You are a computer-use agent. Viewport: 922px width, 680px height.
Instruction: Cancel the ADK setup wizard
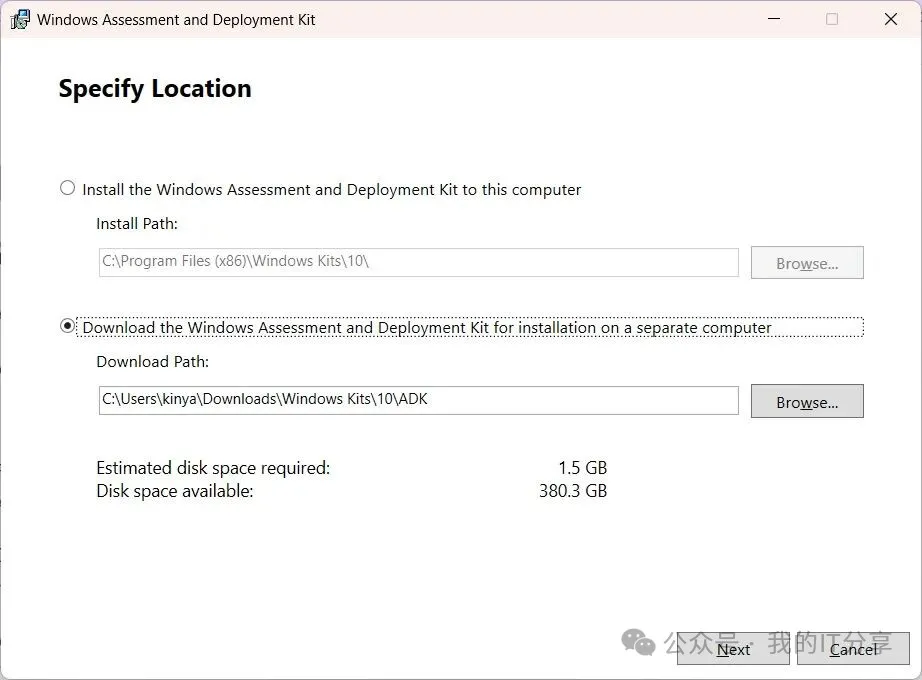coord(853,649)
